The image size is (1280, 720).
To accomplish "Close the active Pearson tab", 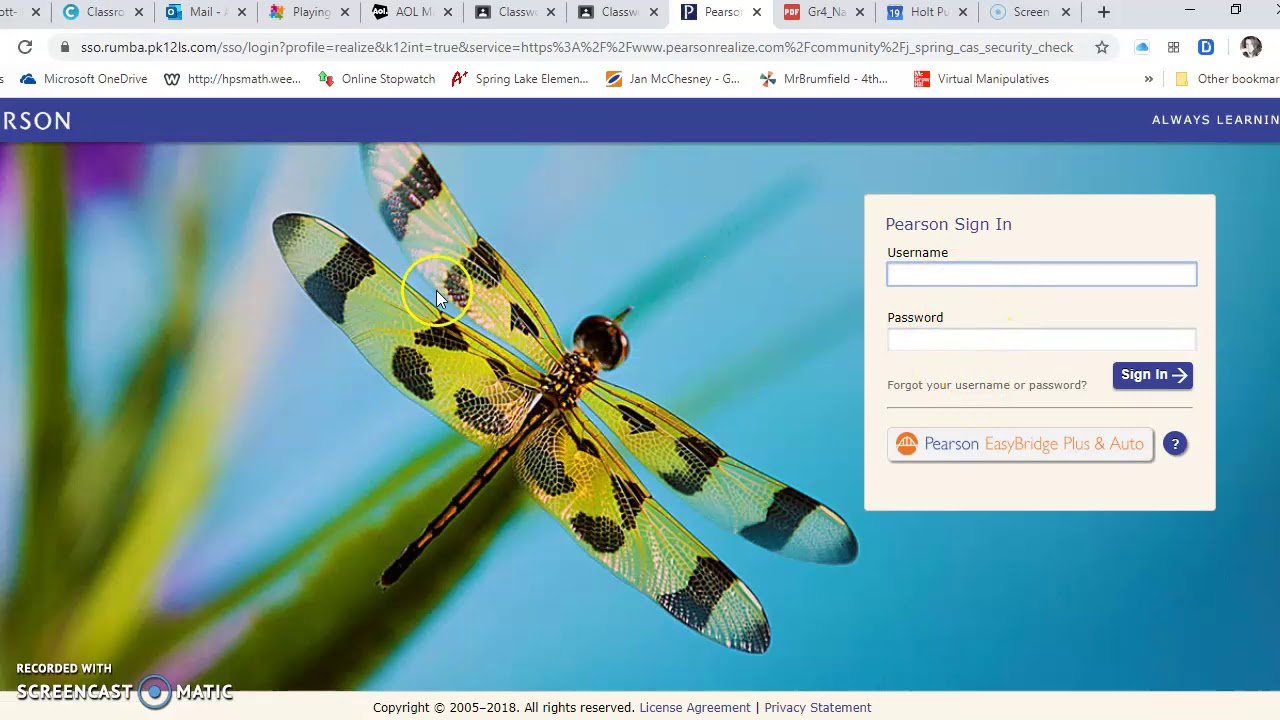I will tap(757, 12).
